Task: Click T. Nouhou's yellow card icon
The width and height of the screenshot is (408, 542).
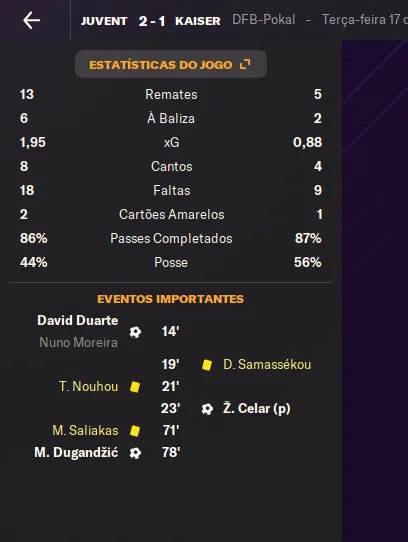Action: tap(135, 387)
